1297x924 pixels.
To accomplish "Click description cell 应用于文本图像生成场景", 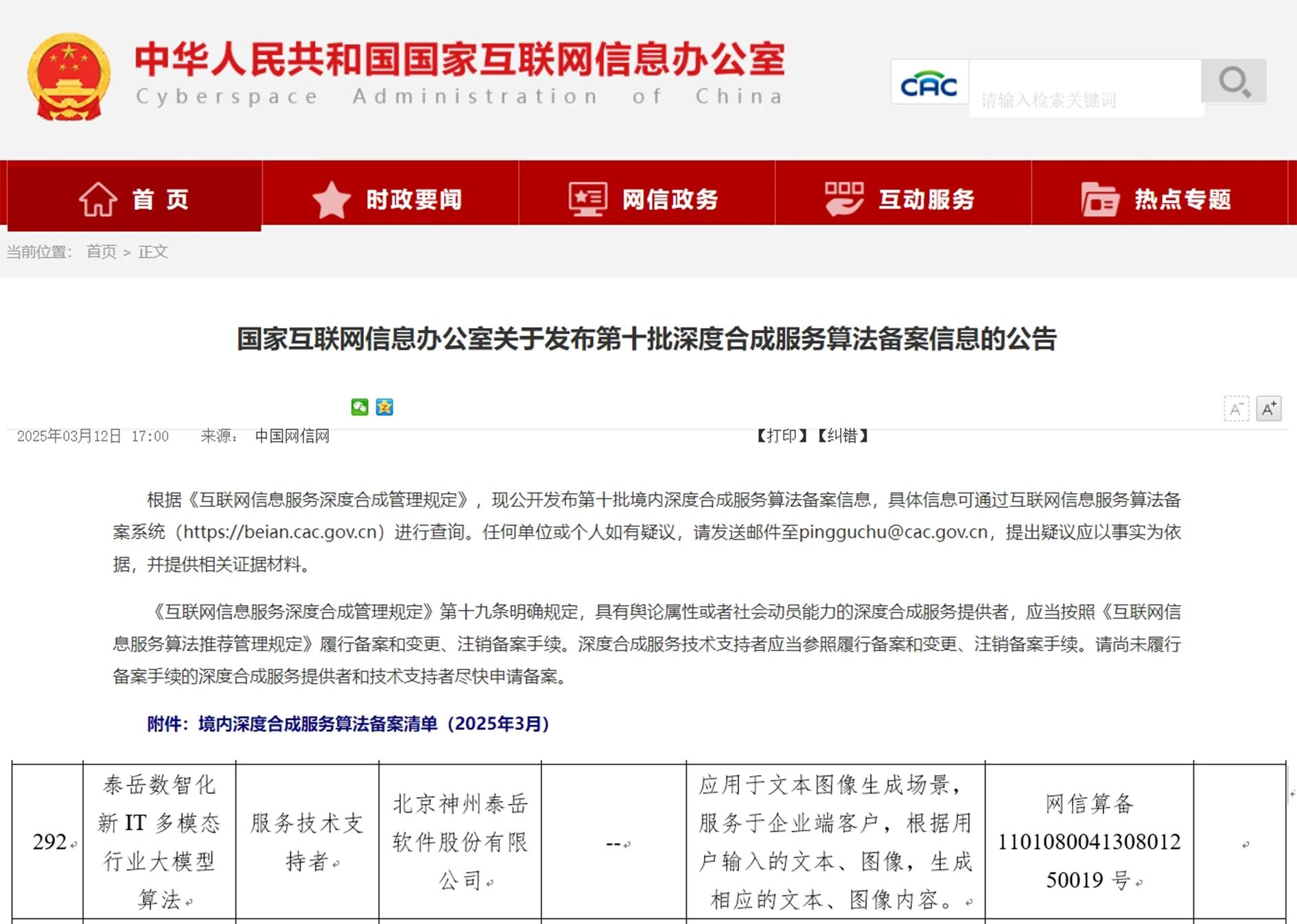I will [835, 842].
